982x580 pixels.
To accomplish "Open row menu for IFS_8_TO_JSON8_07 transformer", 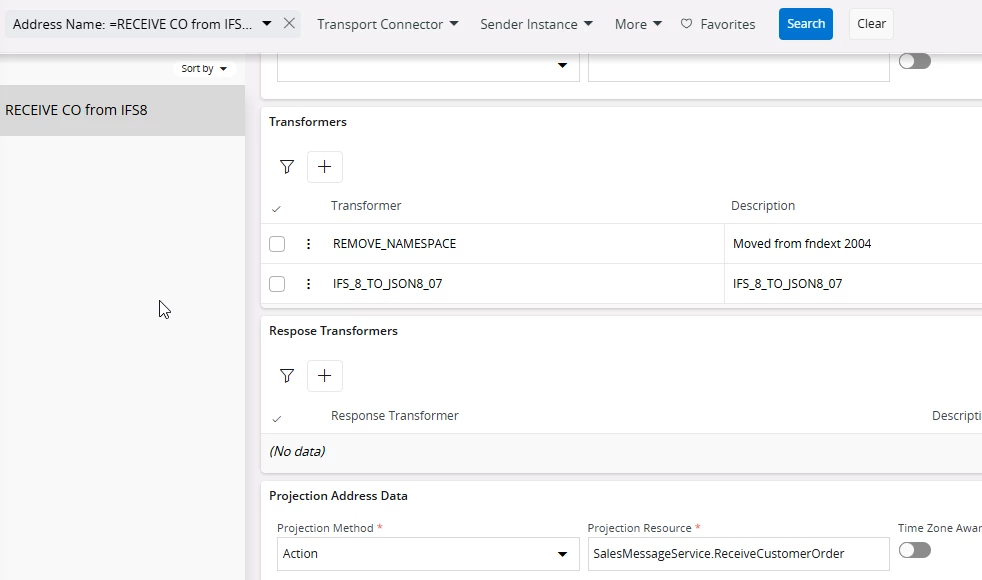I will click(x=308, y=284).
